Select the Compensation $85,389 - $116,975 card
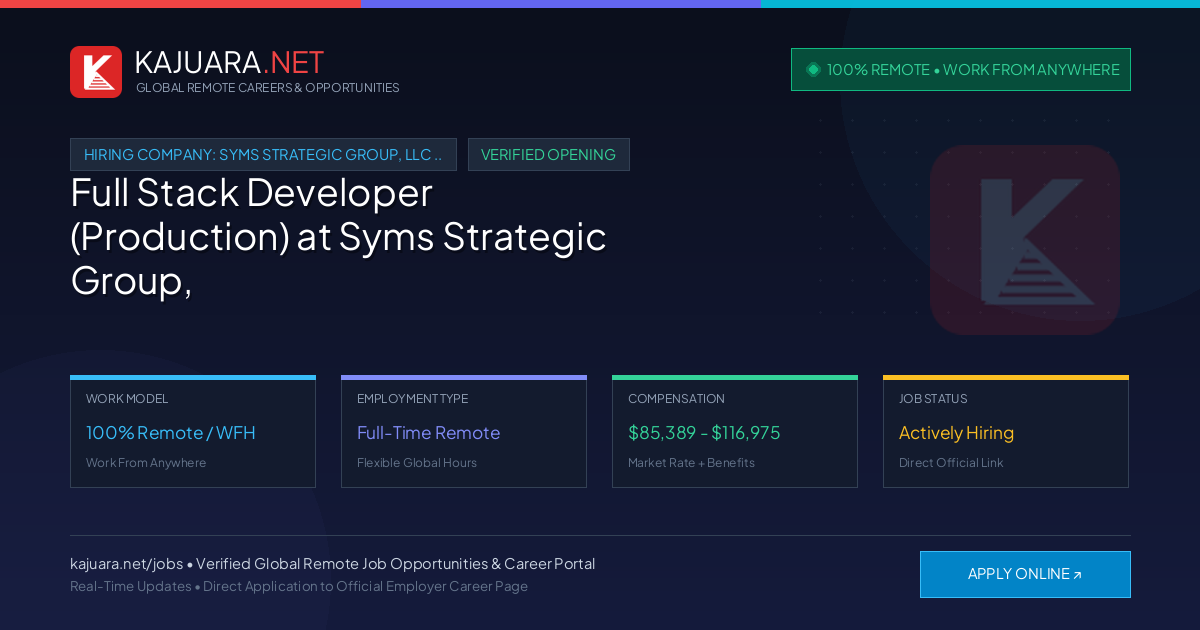Viewport: 1200px width, 630px height. (x=735, y=432)
